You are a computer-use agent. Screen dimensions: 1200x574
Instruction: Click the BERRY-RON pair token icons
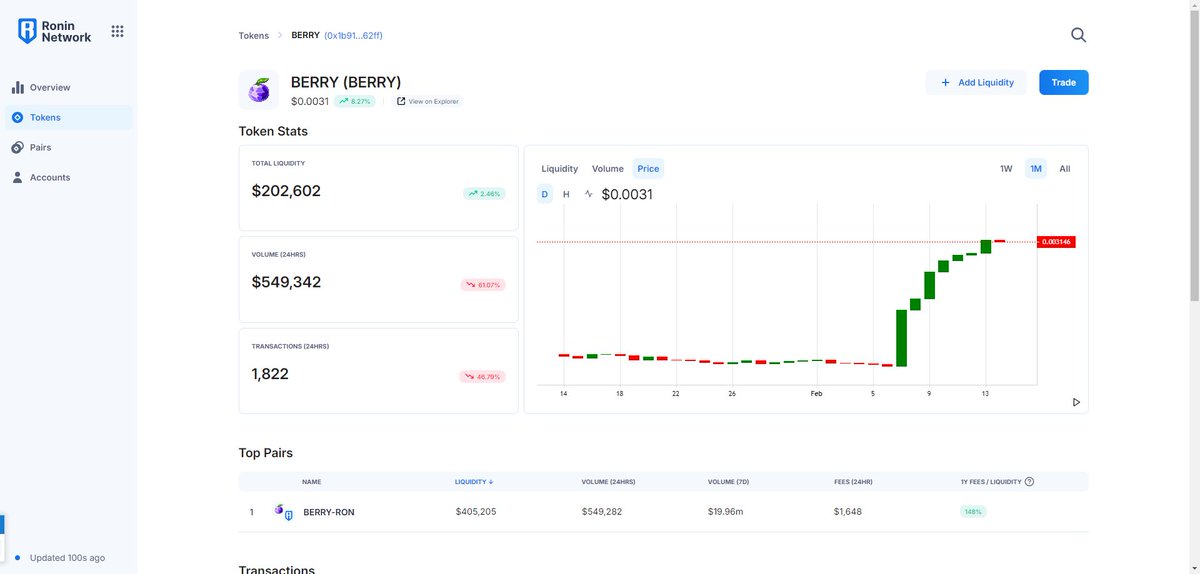coord(284,512)
